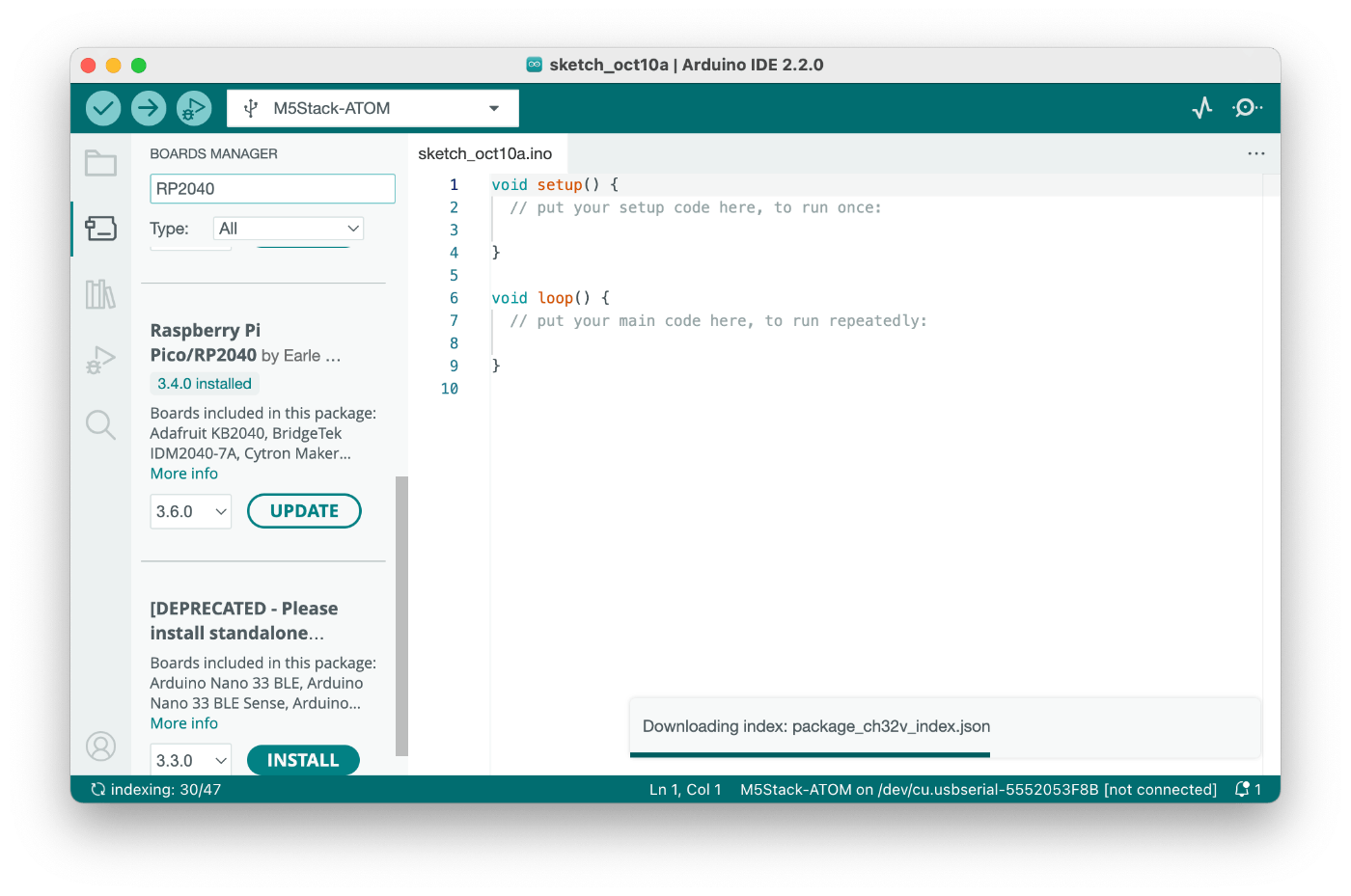Viewport: 1351px width, 896px height.
Task: Click the RP2040 search field
Action: coord(272,188)
